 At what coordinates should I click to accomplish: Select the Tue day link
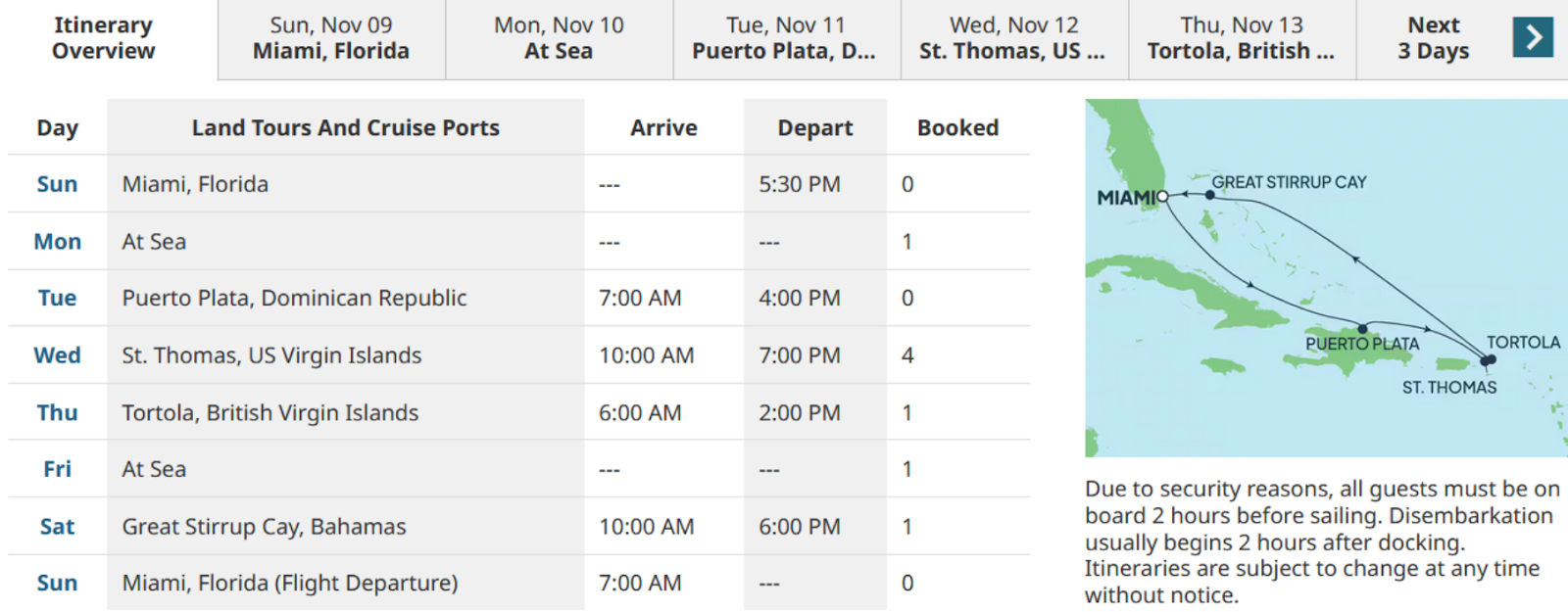[57, 298]
